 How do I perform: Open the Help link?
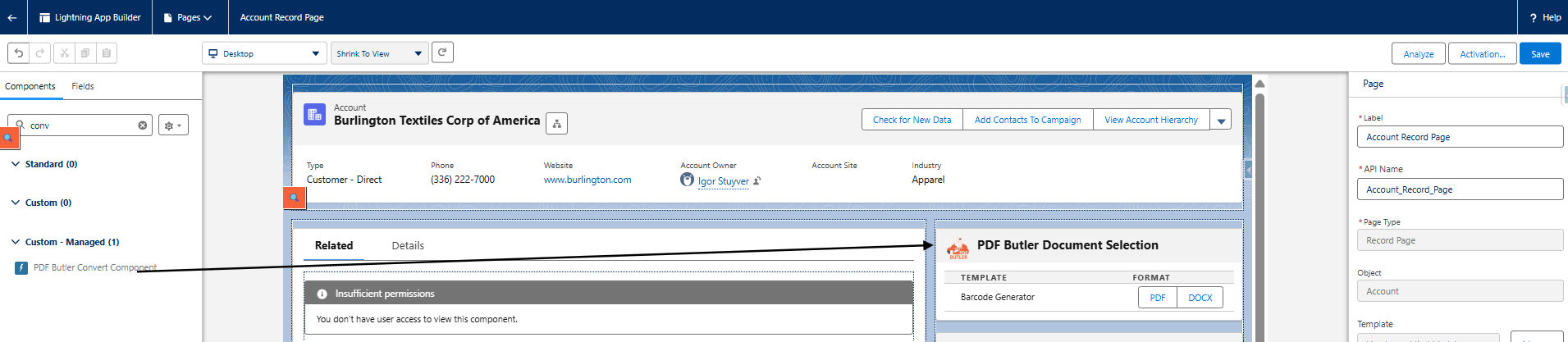click(1545, 17)
